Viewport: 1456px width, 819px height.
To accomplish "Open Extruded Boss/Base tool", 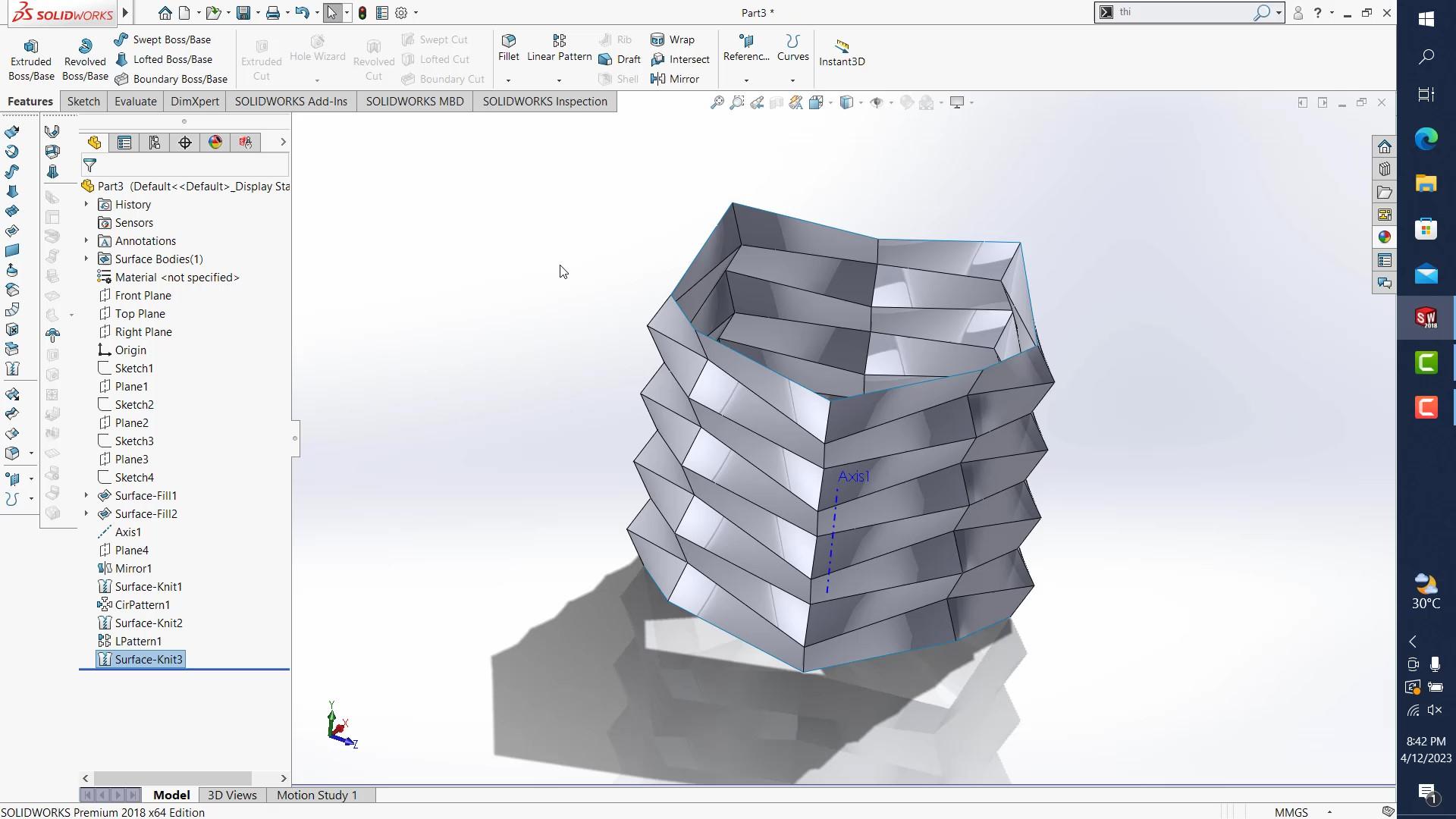I will coord(30,46).
